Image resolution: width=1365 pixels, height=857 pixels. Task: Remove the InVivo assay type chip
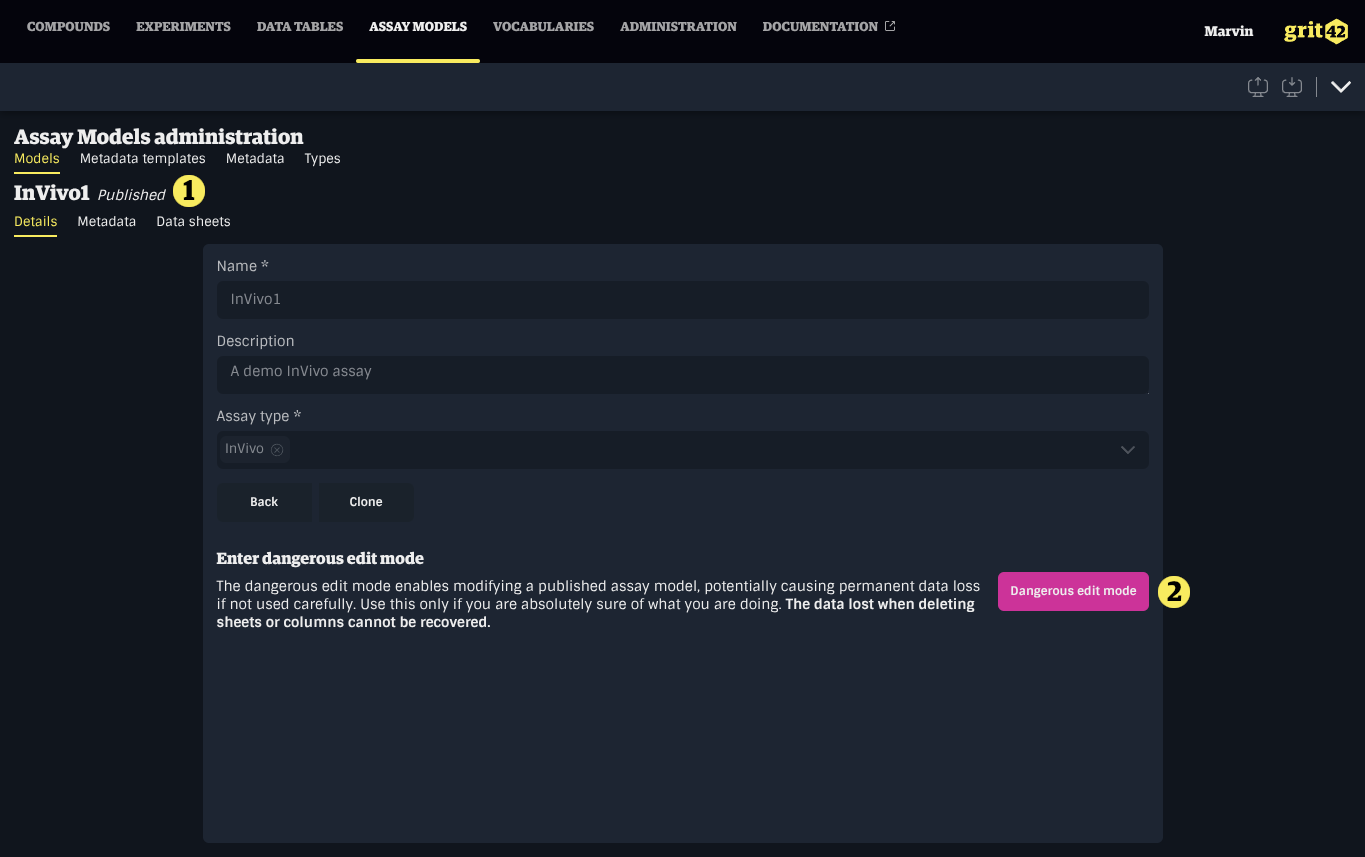click(277, 450)
